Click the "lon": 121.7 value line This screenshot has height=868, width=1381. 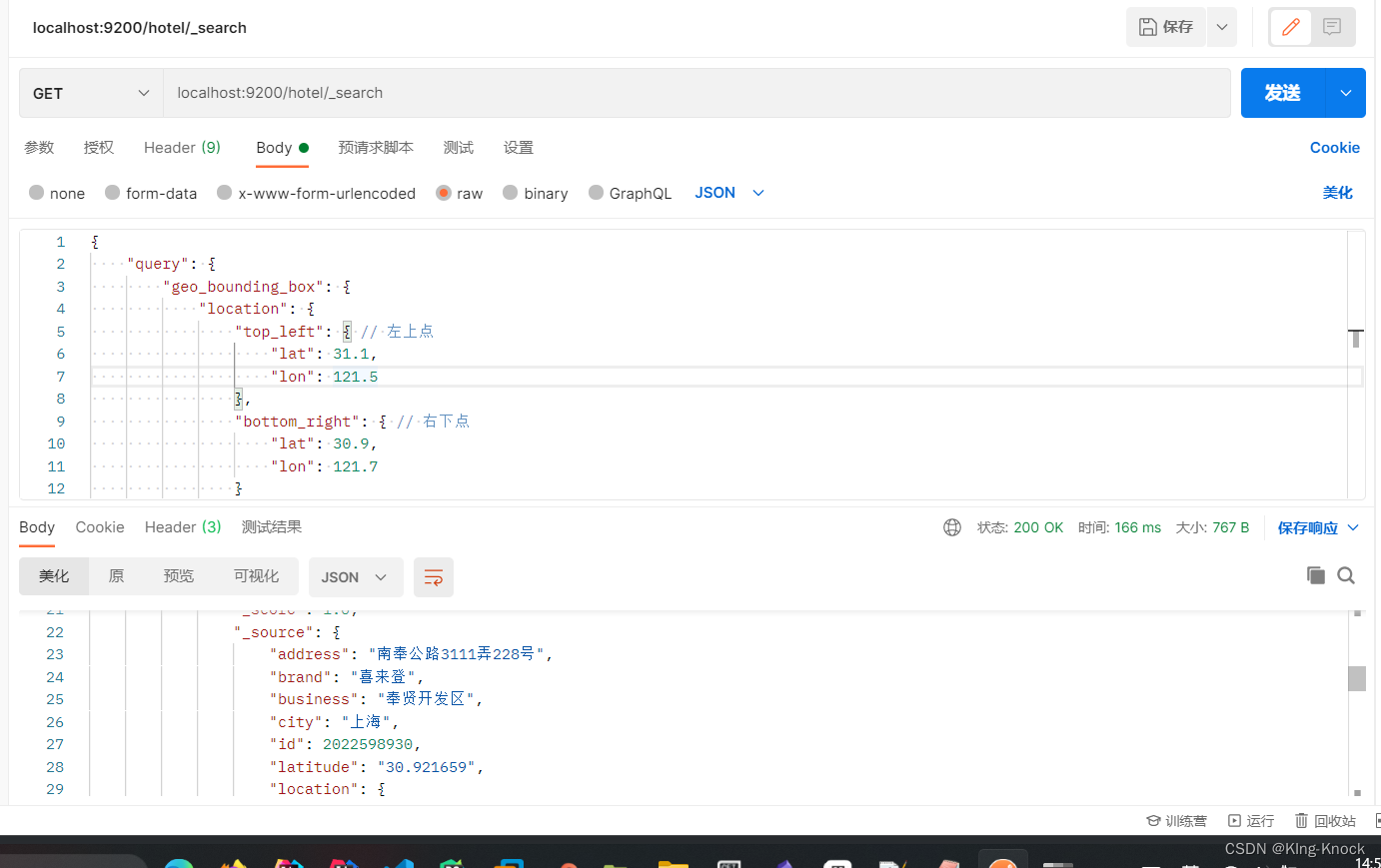coord(325,466)
